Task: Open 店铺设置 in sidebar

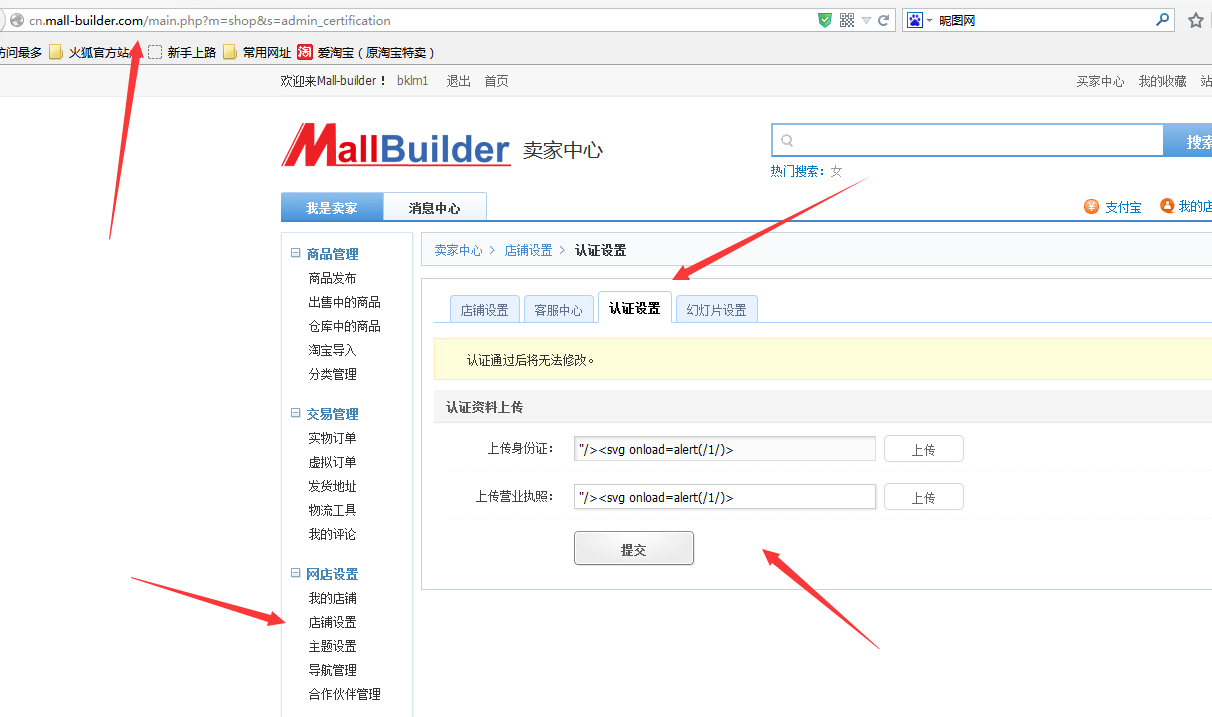Action: (332, 622)
